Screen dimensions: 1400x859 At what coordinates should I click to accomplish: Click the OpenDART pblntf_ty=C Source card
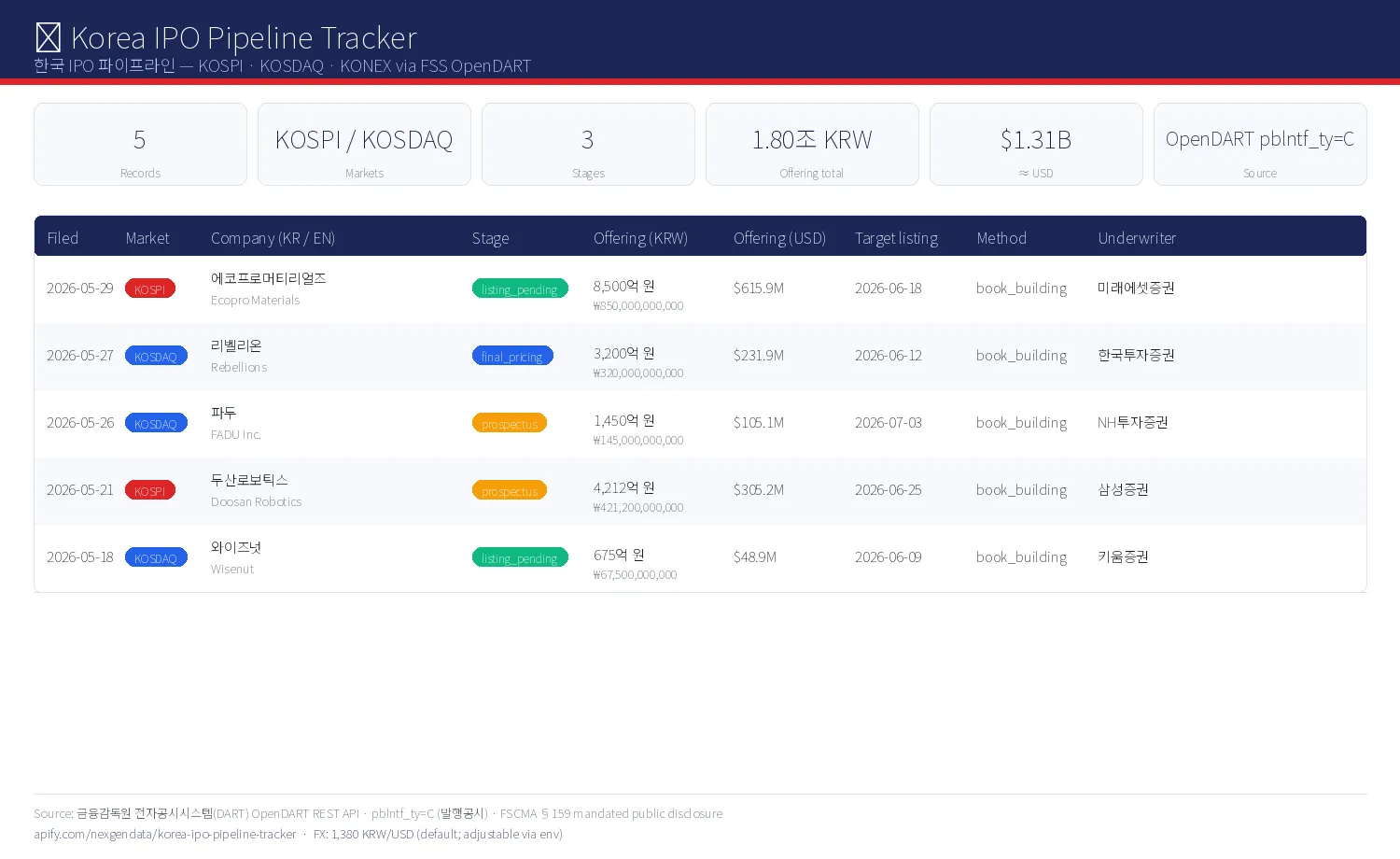(1260, 145)
